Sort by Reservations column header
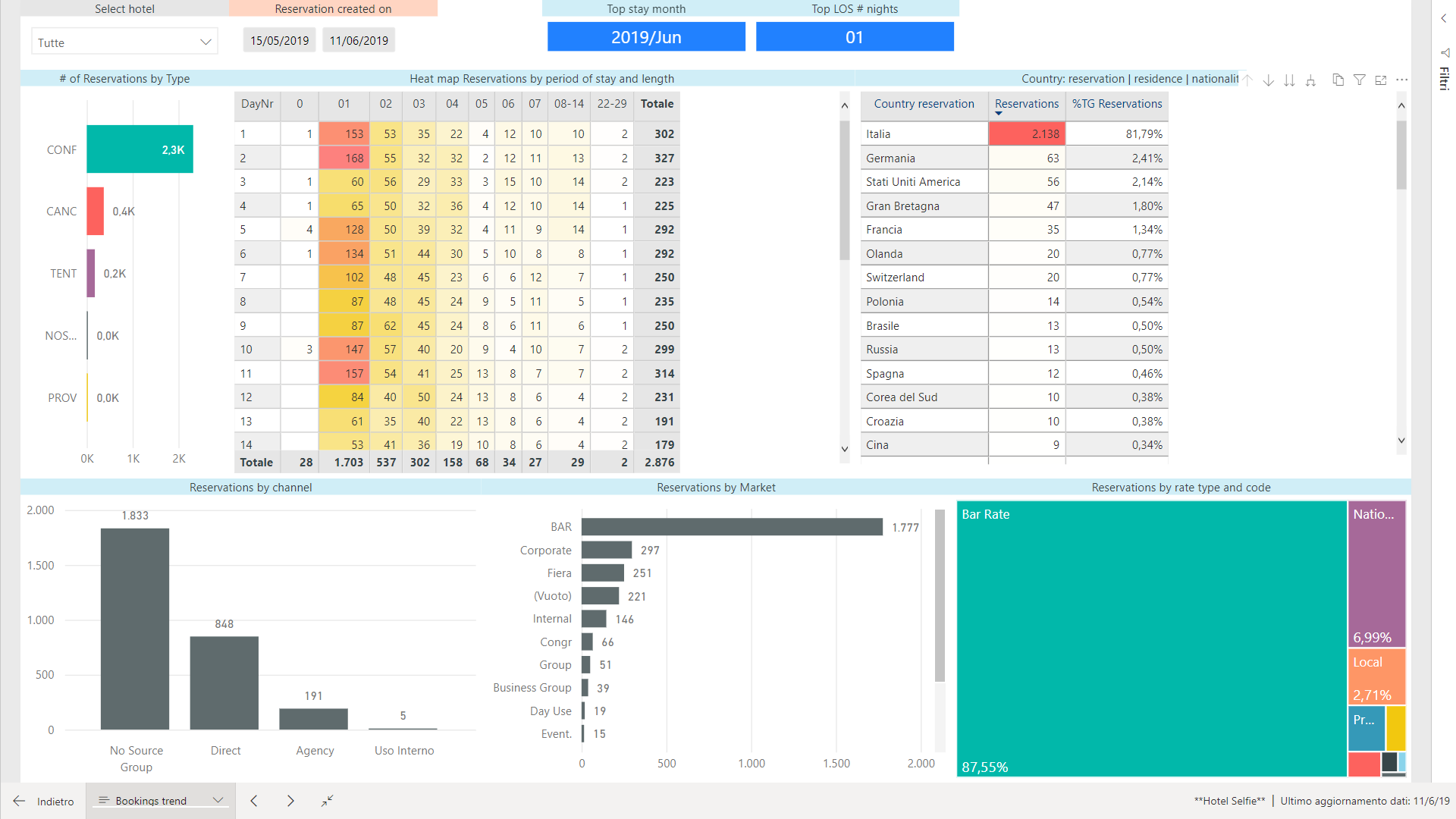Image resolution: width=1456 pixels, height=819 pixels. pyautogui.click(x=1026, y=104)
